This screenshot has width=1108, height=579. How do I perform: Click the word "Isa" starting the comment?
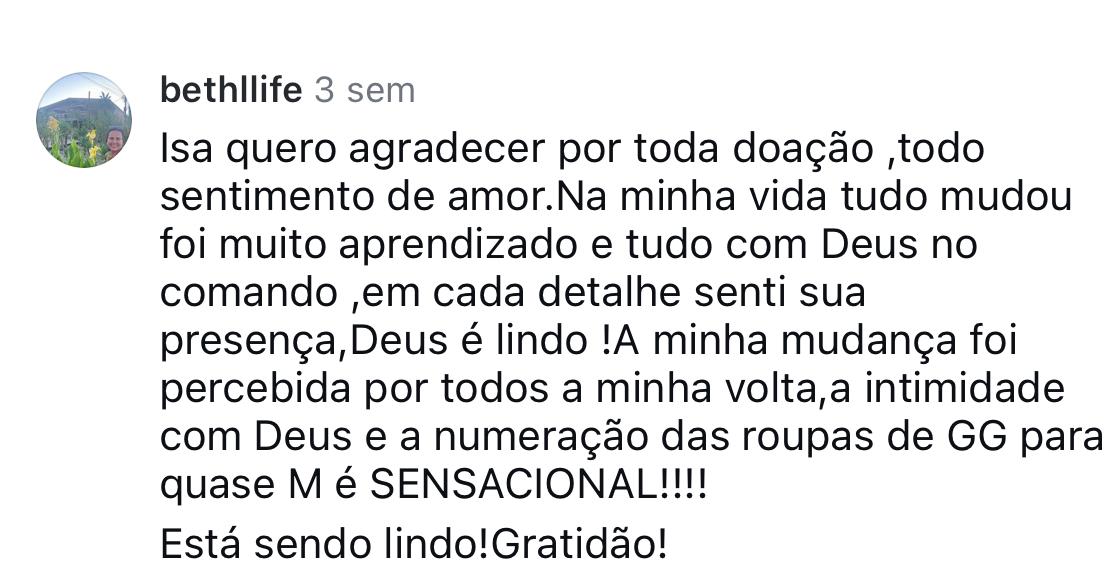[186, 149]
